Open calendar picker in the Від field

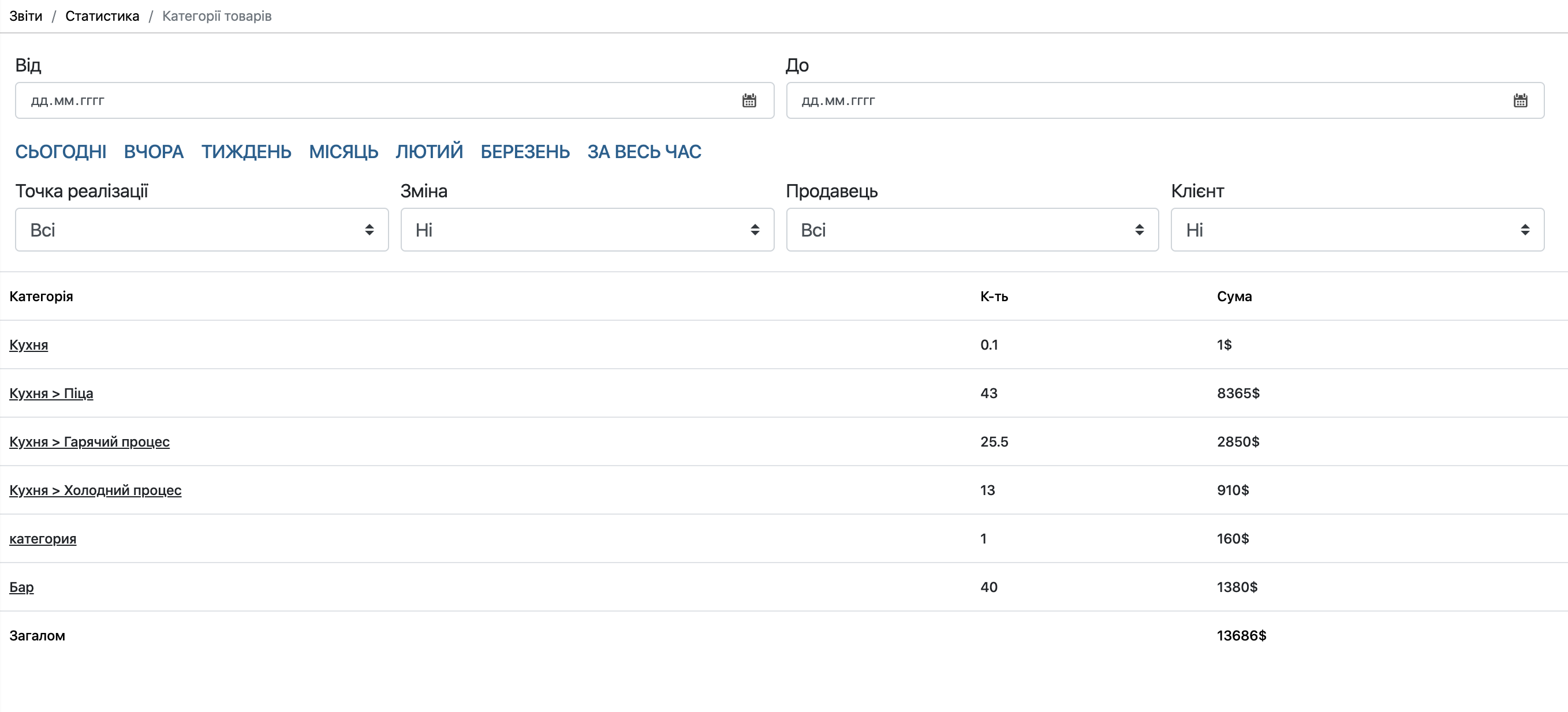tap(749, 101)
